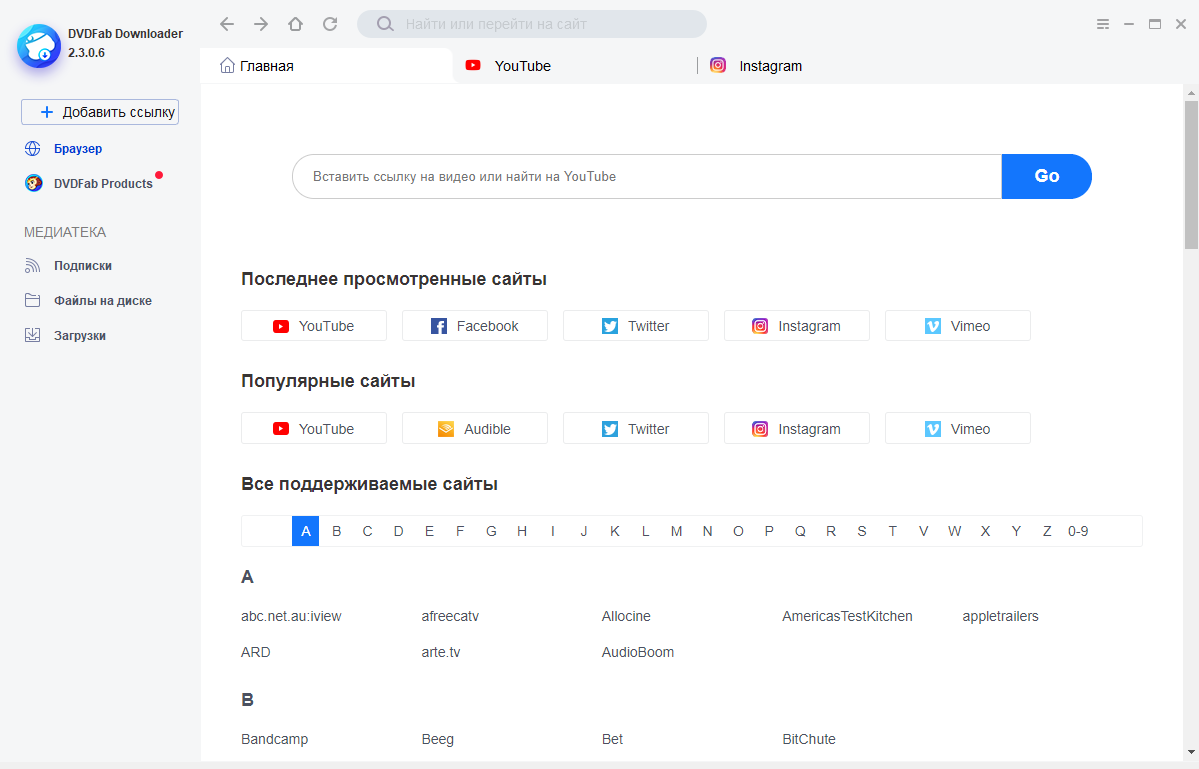Switch to the YouTube tab
This screenshot has height=769, width=1199.
click(574, 66)
